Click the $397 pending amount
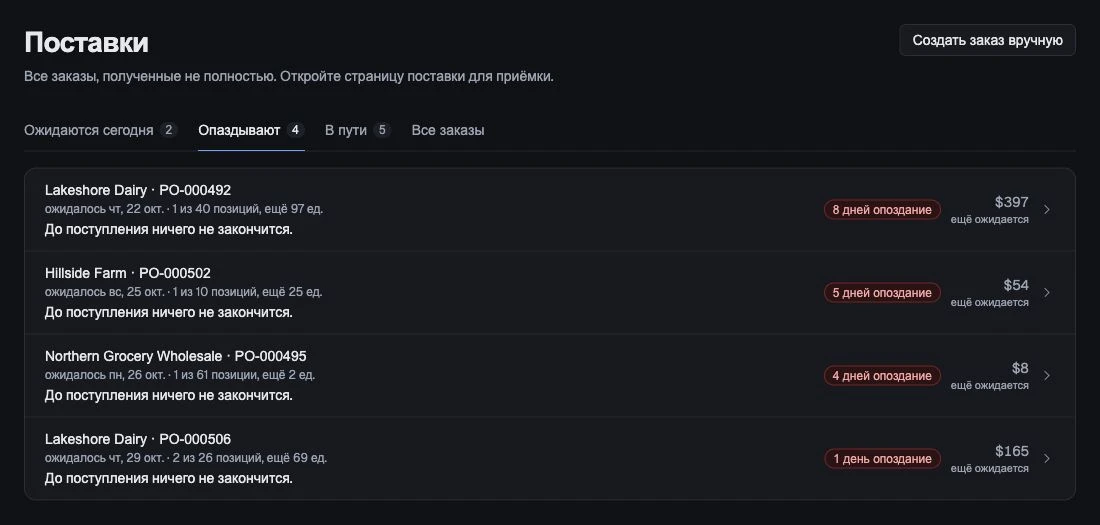 (x=1012, y=202)
